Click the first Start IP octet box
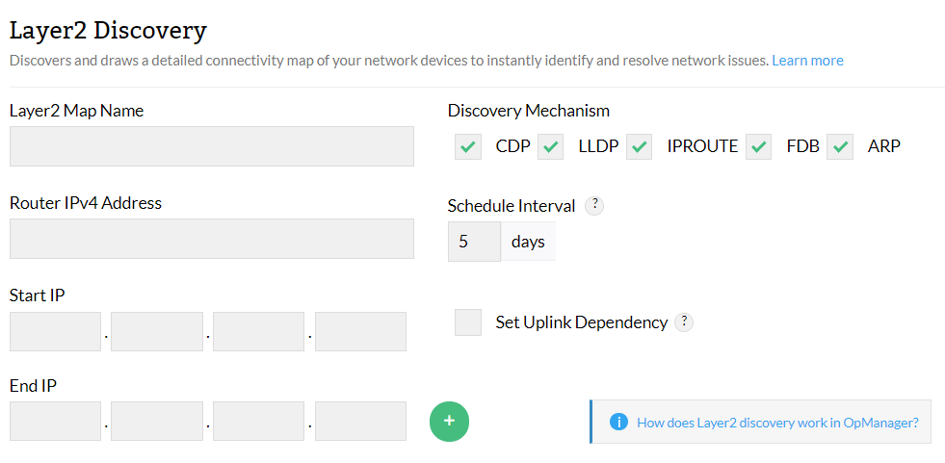The width and height of the screenshot is (945, 463). (56, 332)
